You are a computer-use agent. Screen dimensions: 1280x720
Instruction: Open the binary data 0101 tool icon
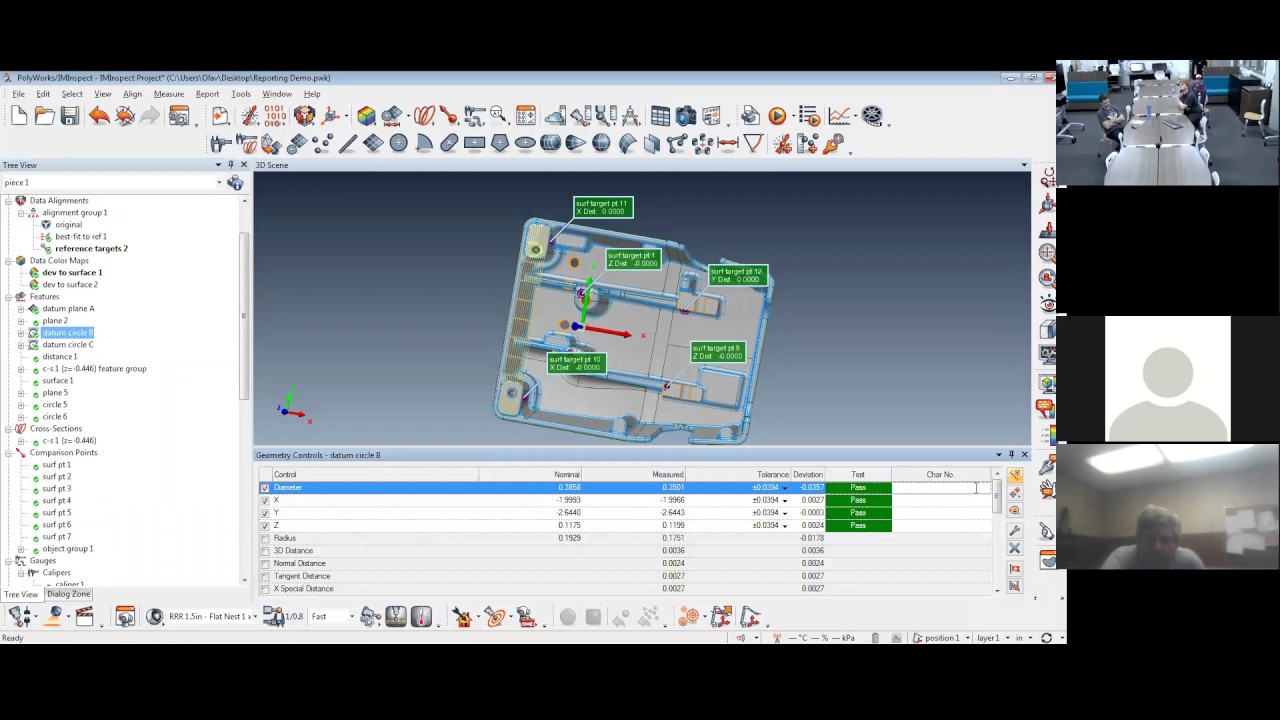pos(275,116)
